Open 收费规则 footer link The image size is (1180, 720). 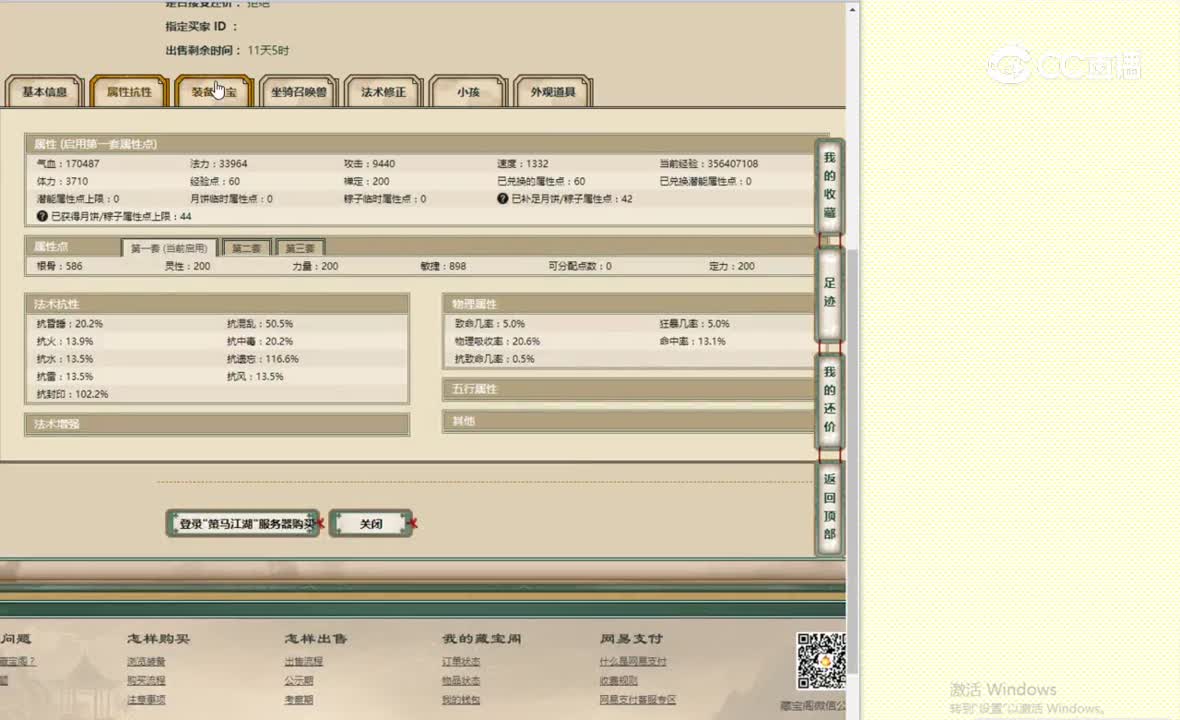pos(619,680)
